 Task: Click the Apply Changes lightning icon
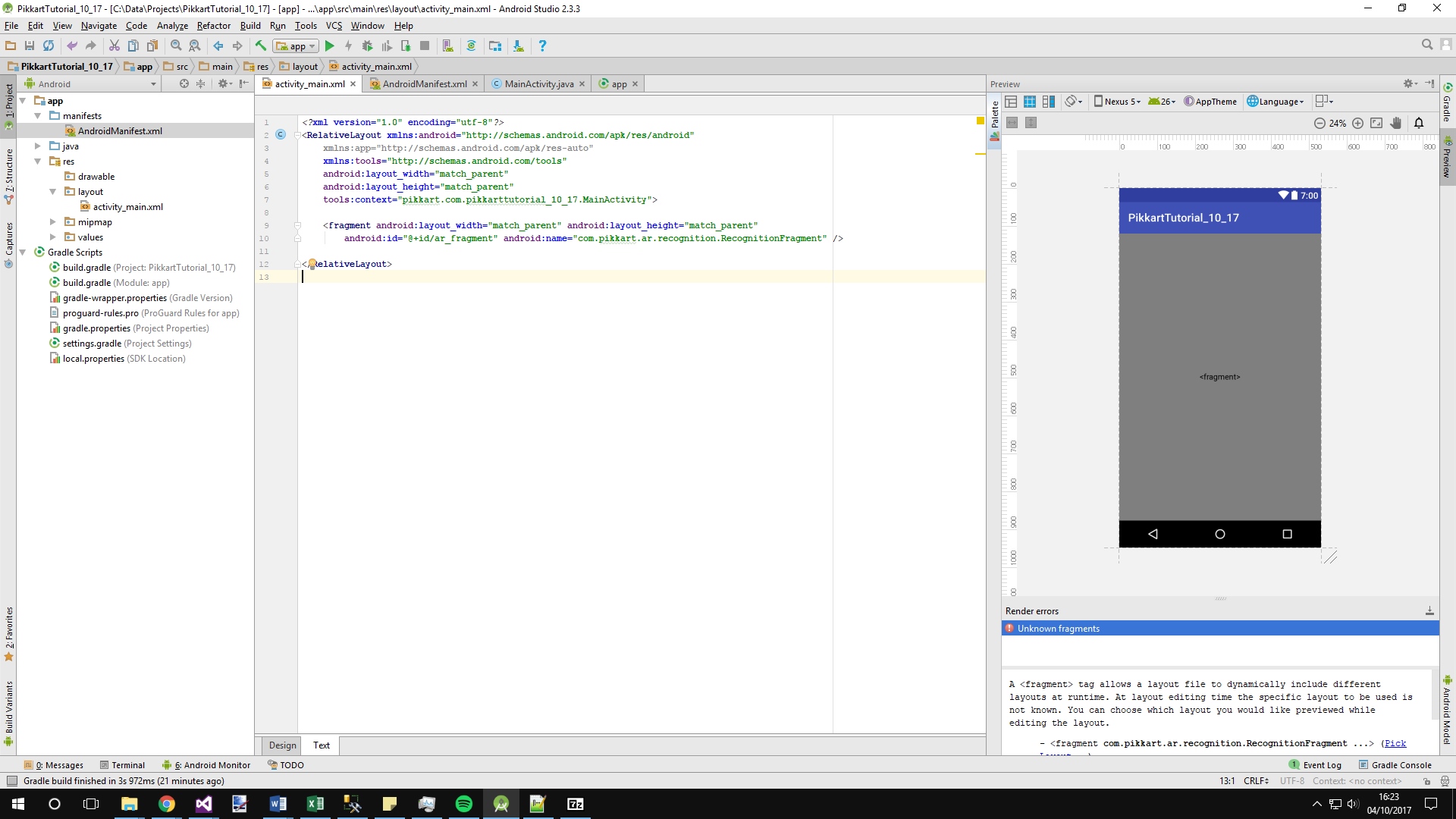point(349,46)
